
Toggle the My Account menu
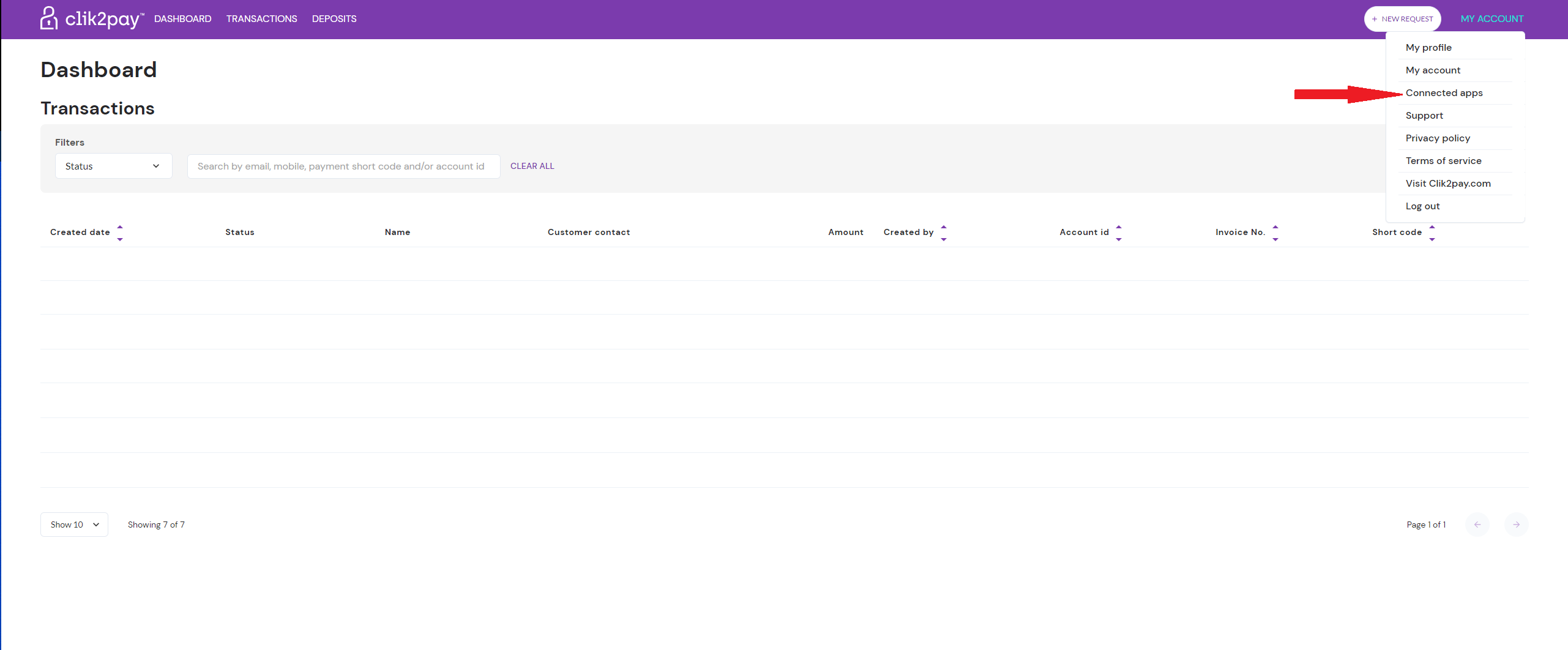pos(1491,19)
